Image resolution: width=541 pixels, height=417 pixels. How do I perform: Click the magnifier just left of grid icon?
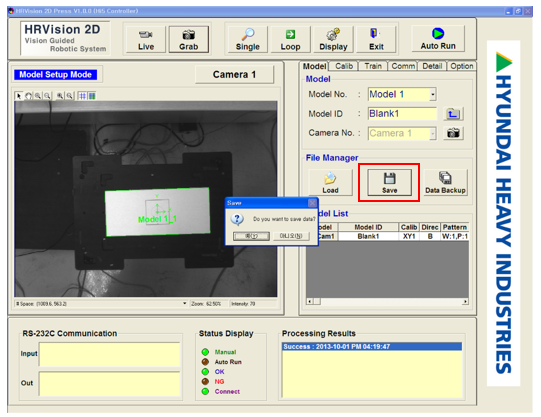point(69,96)
